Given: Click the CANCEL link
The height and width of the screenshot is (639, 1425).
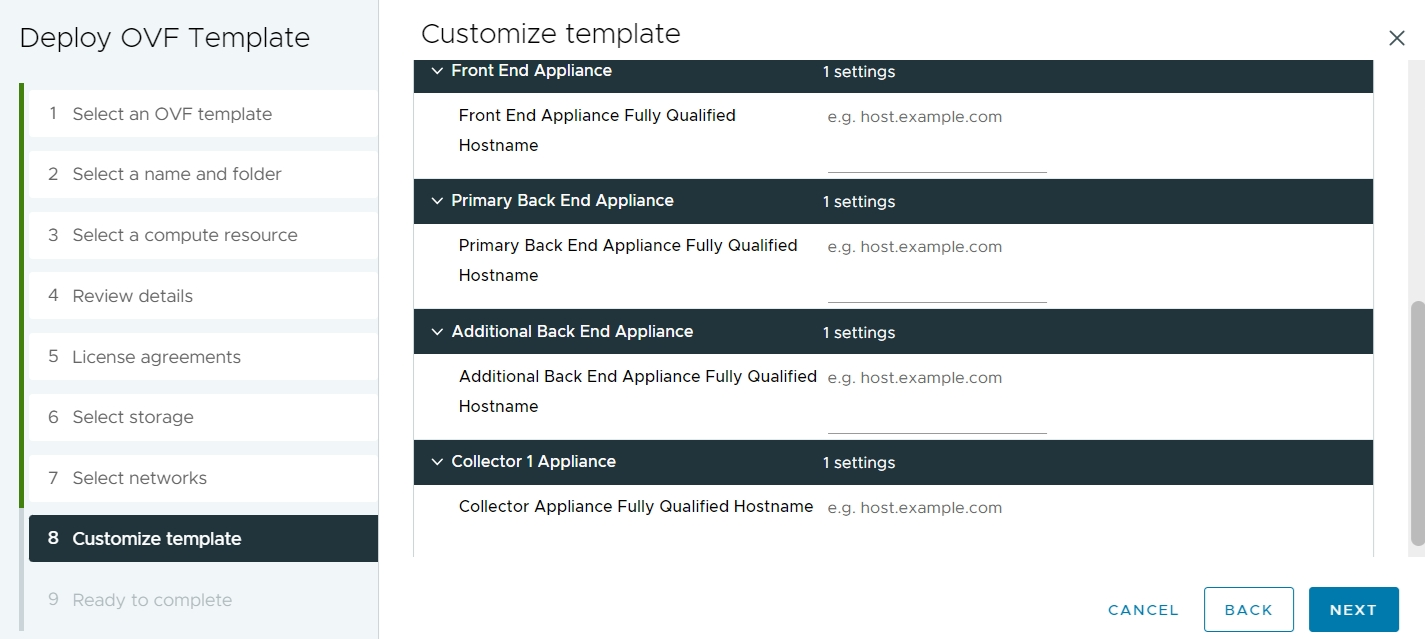Looking at the screenshot, I should 1142,609.
